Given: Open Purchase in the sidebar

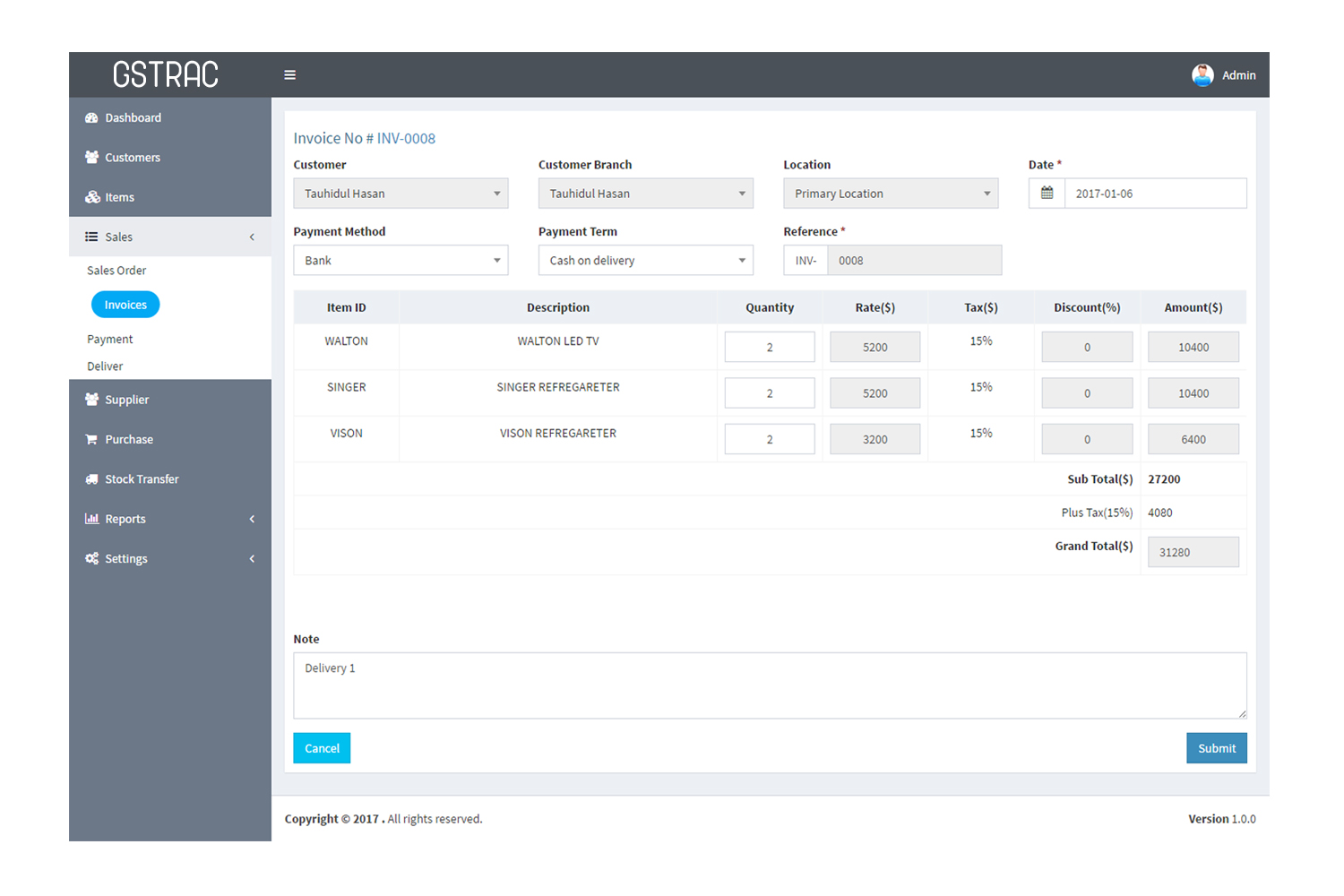Looking at the screenshot, I should [170, 439].
